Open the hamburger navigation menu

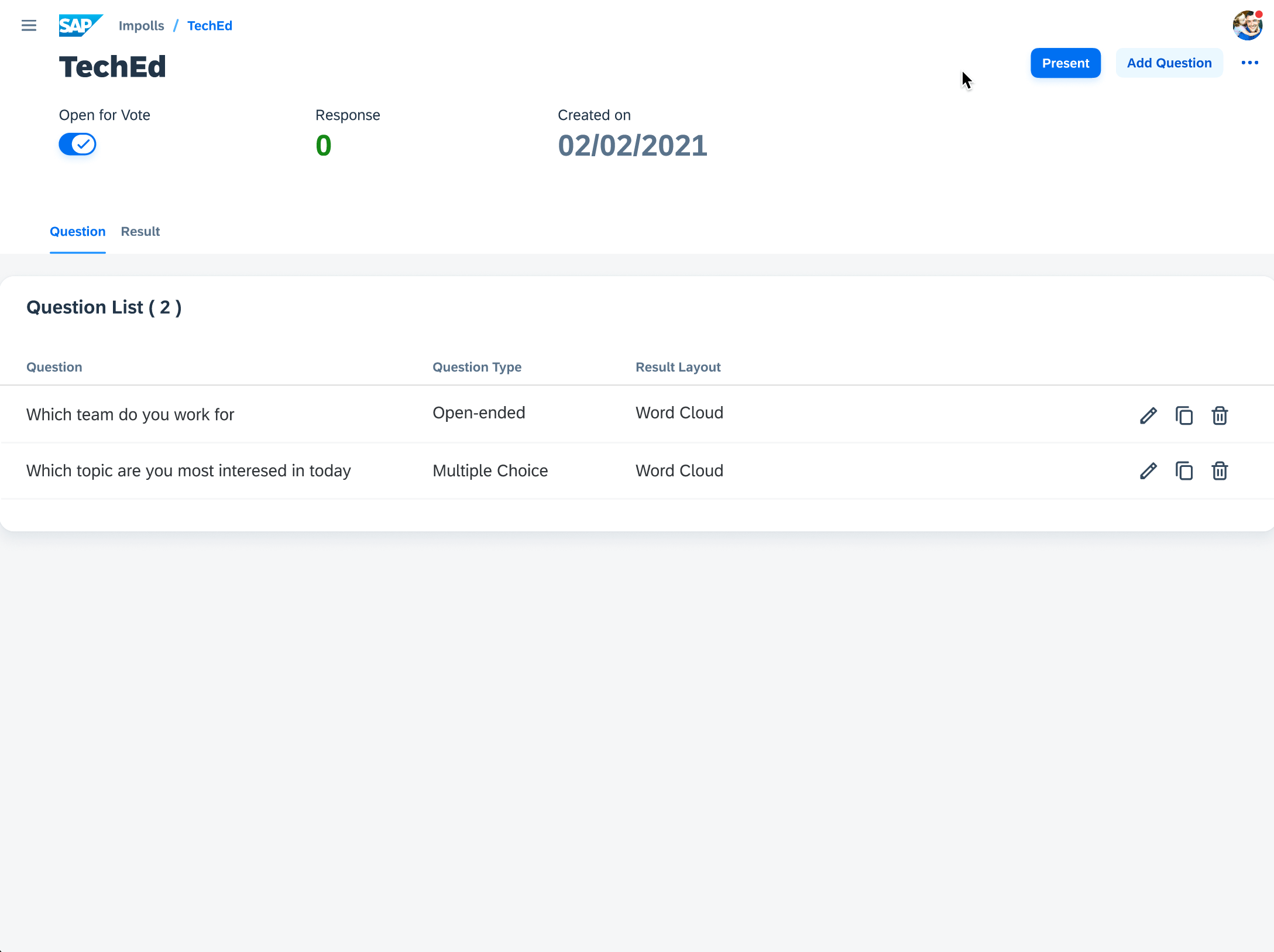click(29, 26)
